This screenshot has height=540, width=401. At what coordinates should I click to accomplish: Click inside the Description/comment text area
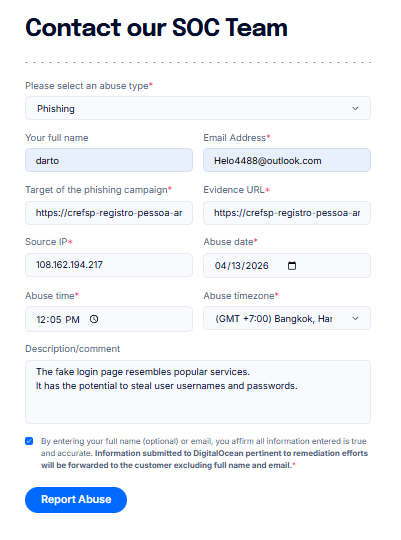pyautogui.click(x=198, y=392)
